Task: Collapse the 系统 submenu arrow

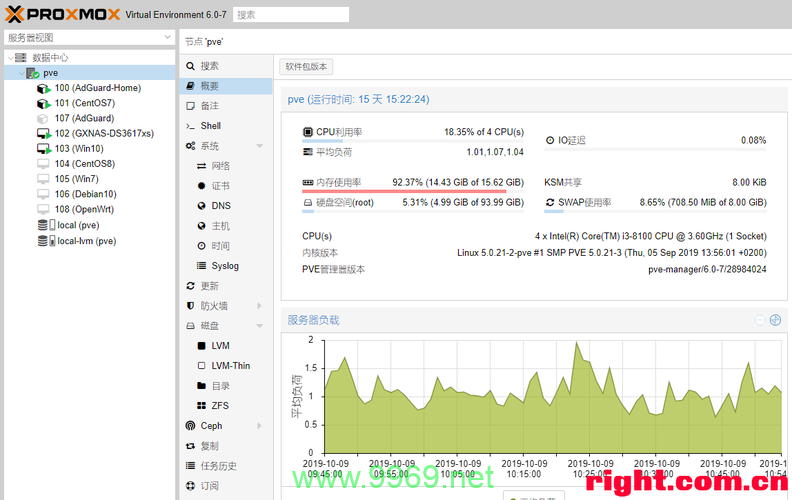Action: click(260, 146)
